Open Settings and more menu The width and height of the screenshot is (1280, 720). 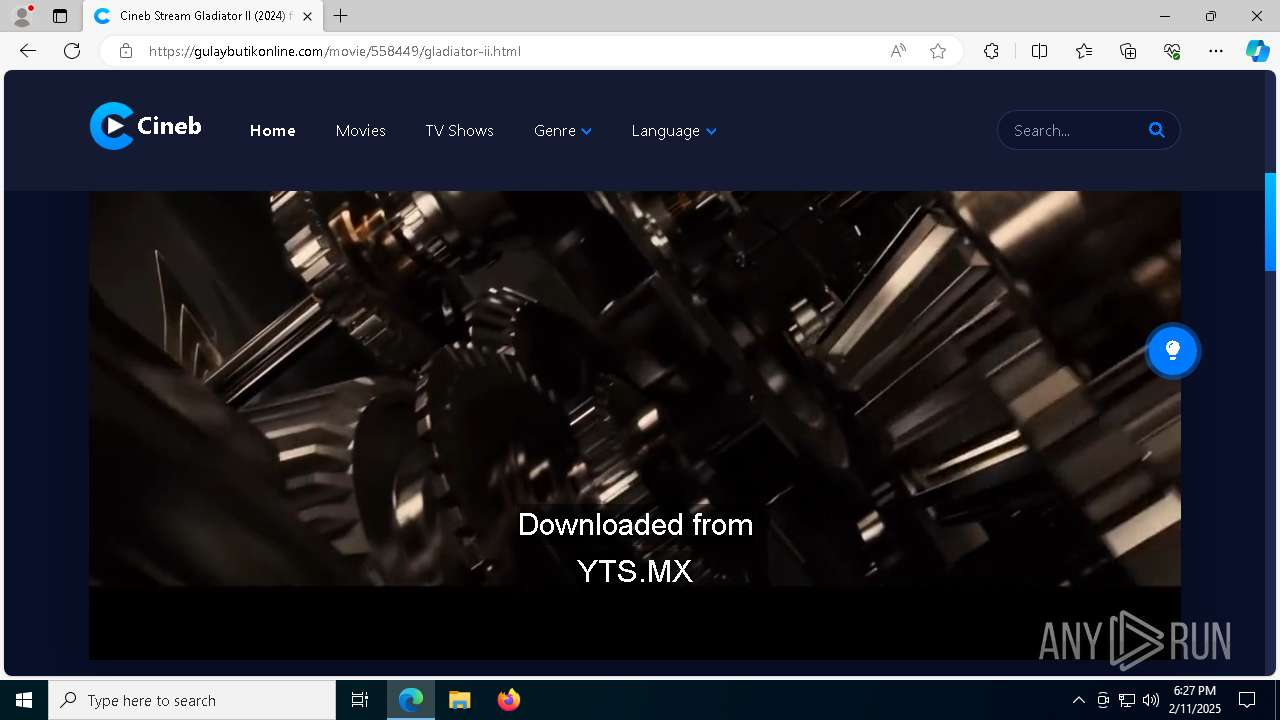(x=1216, y=51)
